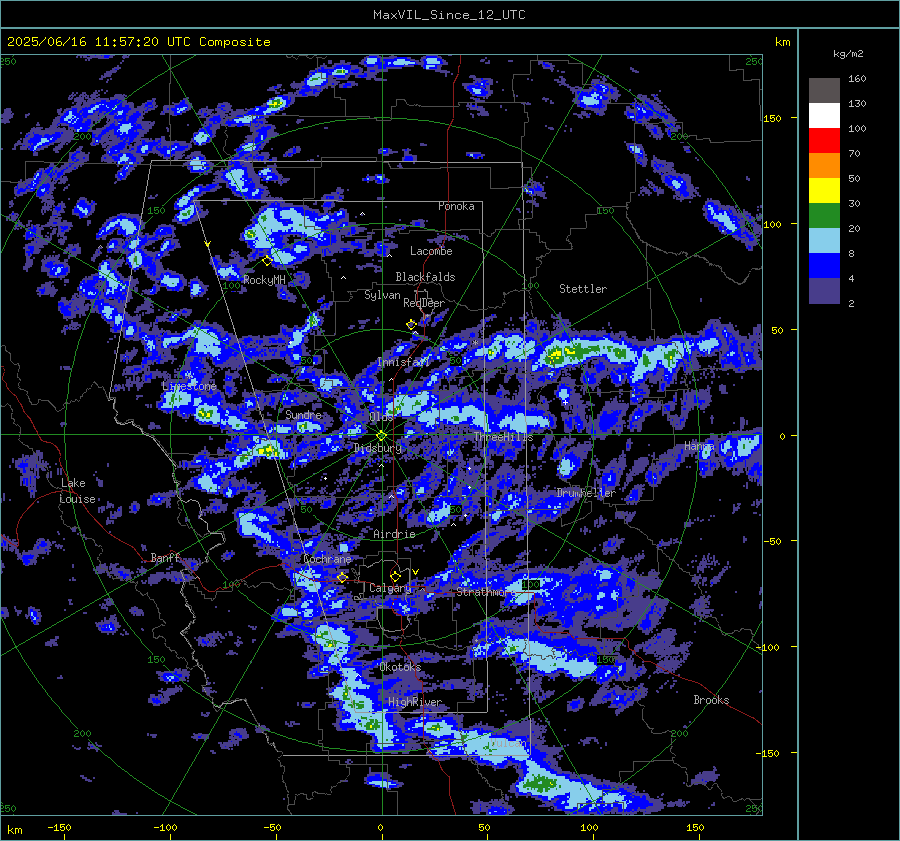Click the yellow diamond marker near RedDeer

coord(411,324)
